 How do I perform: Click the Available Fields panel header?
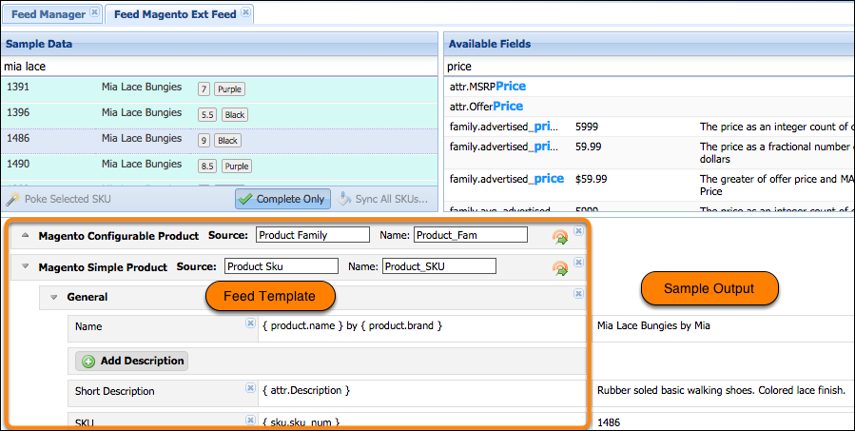coord(649,44)
